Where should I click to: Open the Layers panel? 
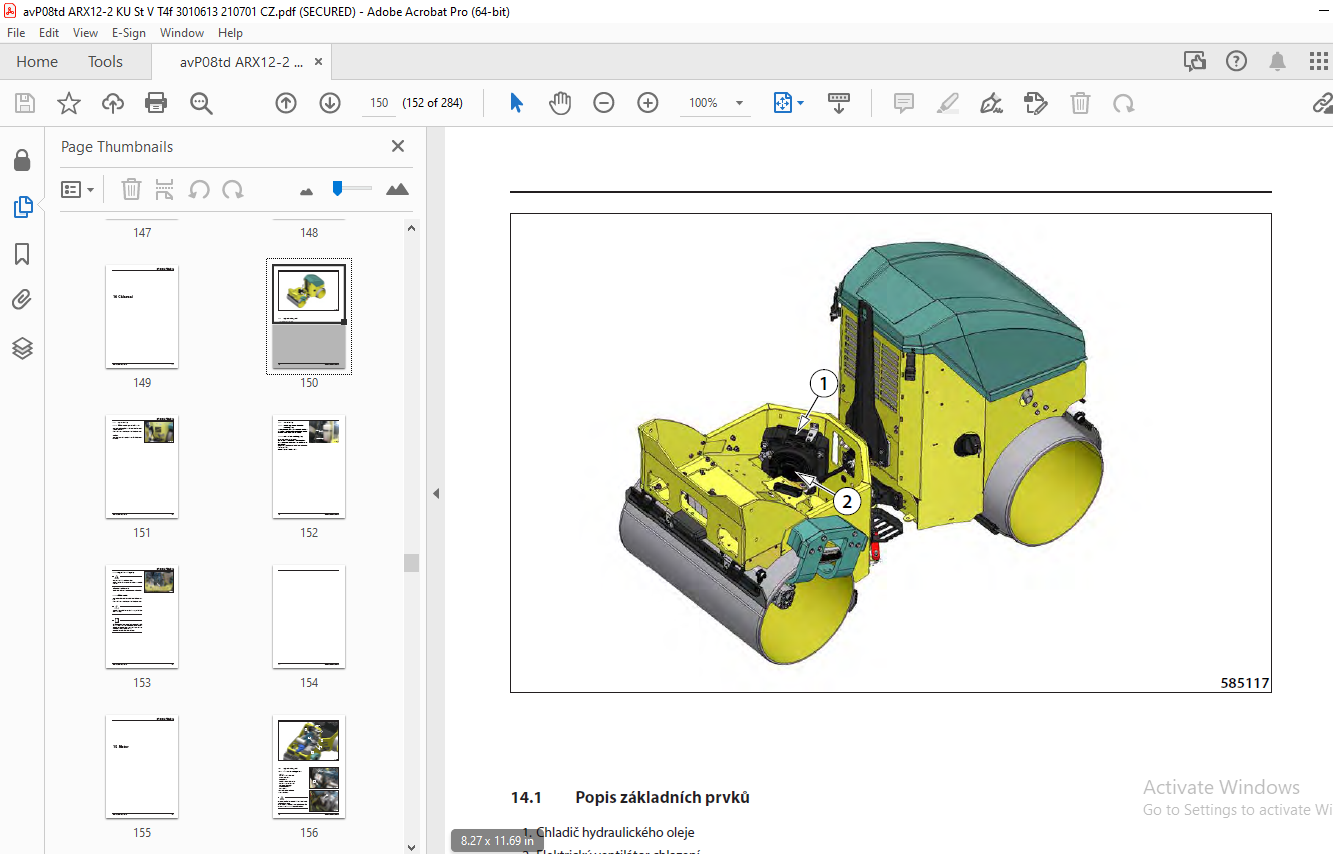point(22,348)
